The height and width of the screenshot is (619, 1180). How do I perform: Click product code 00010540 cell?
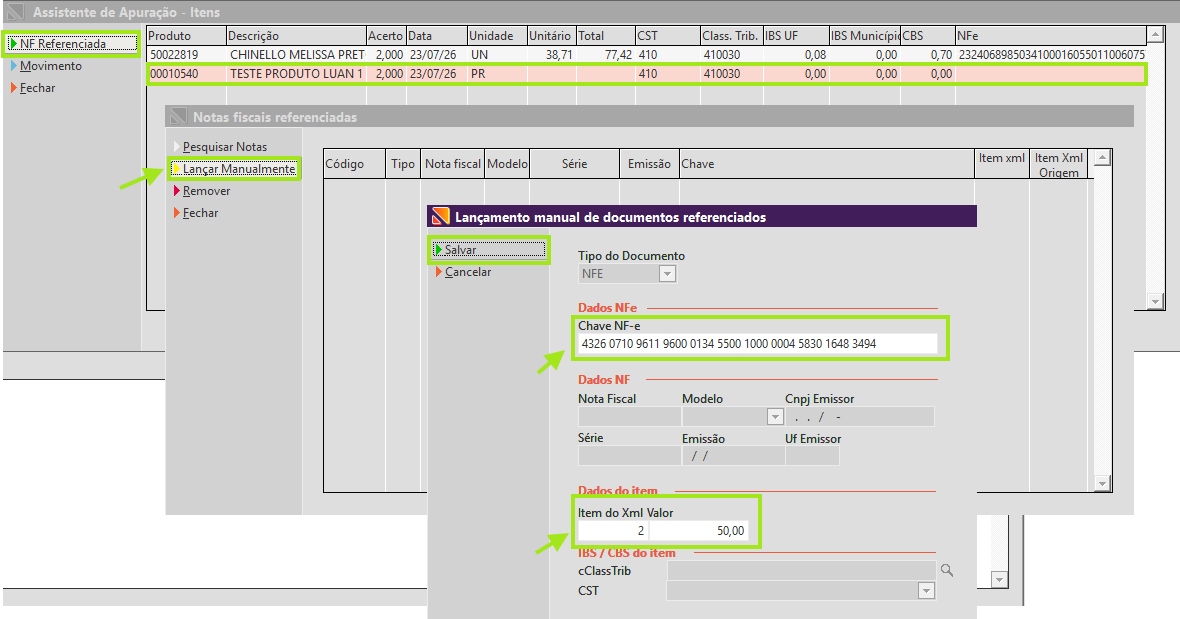[x=186, y=74]
